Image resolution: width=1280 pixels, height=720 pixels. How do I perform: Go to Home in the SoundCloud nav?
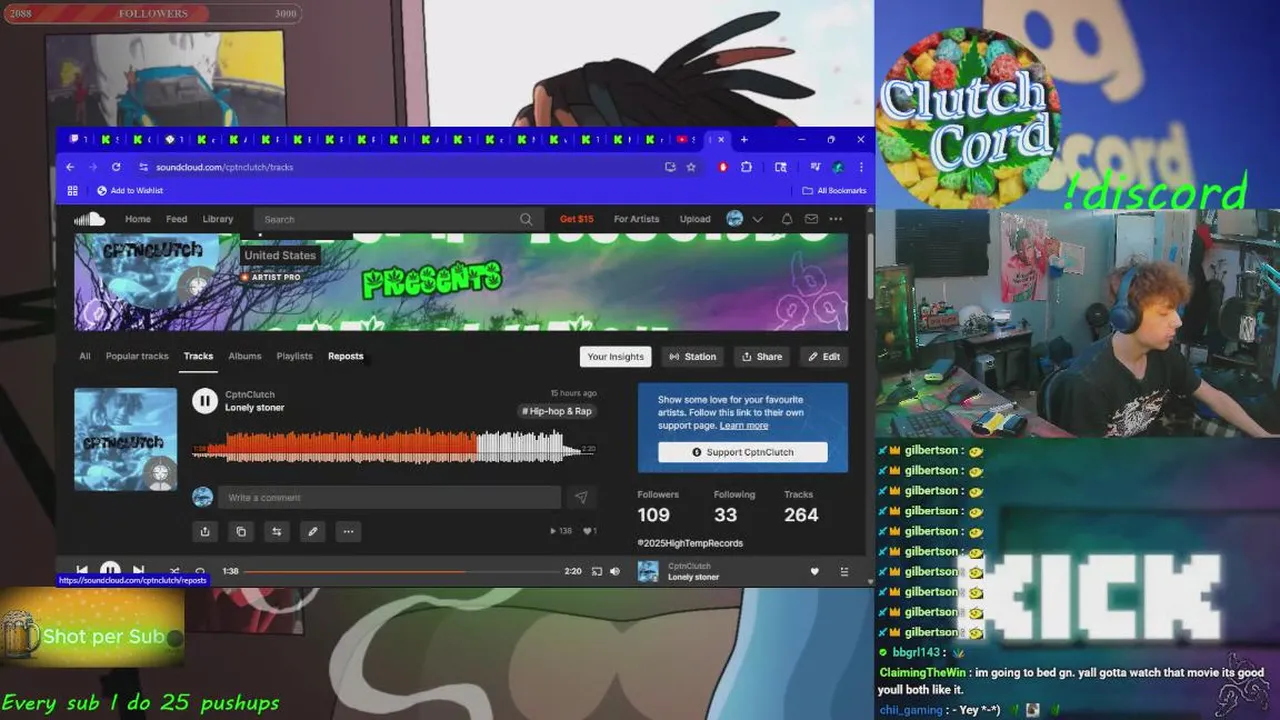click(138, 219)
